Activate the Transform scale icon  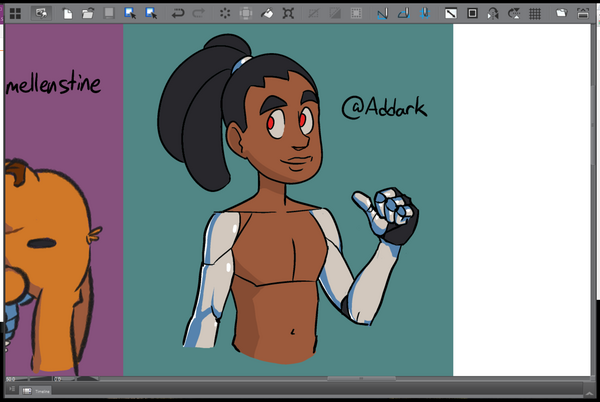[x=289, y=14]
